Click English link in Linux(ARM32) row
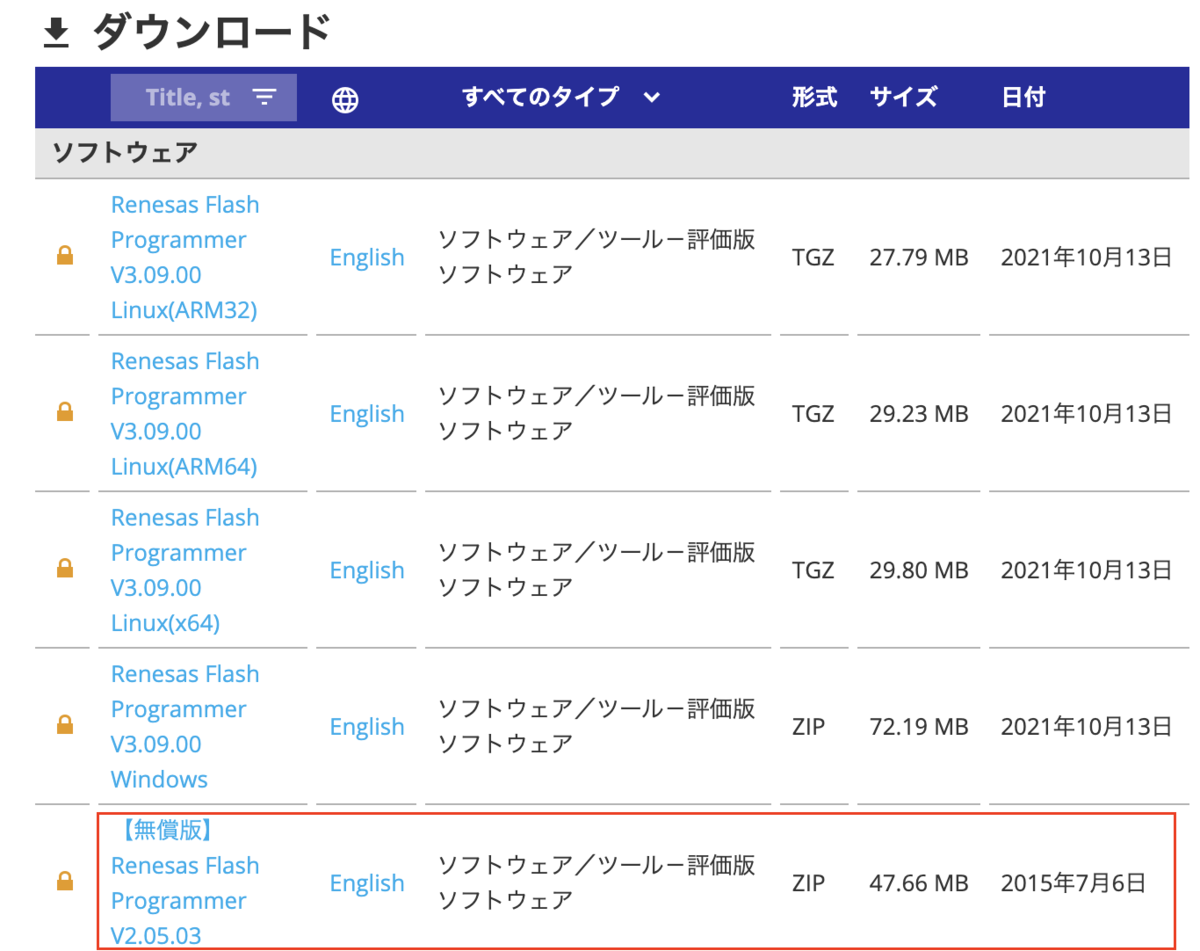The width and height of the screenshot is (1200, 951). 367,257
